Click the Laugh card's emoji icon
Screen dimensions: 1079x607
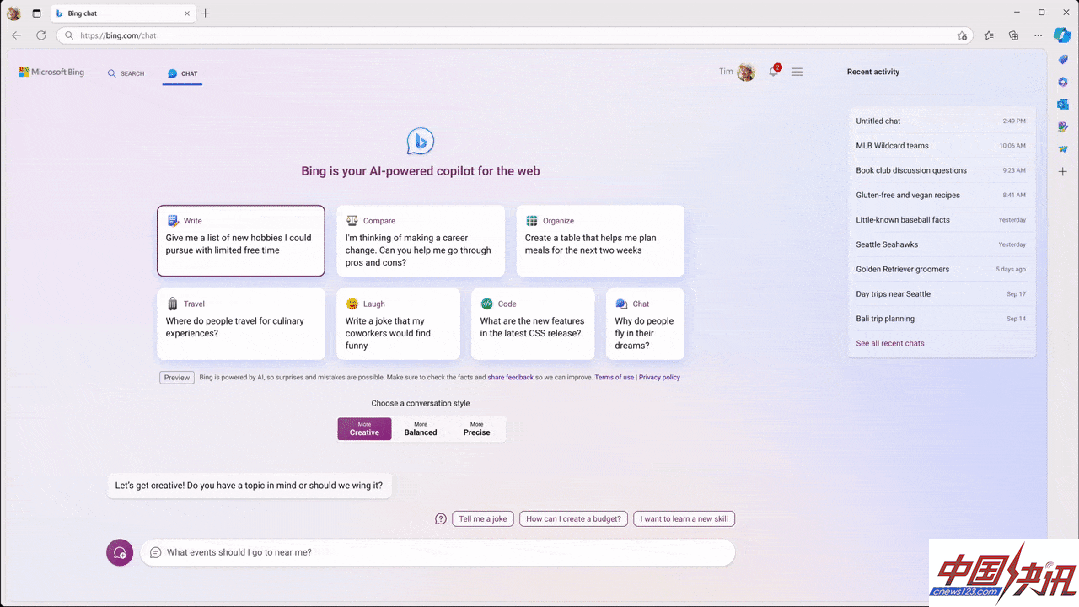pos(352,304)
